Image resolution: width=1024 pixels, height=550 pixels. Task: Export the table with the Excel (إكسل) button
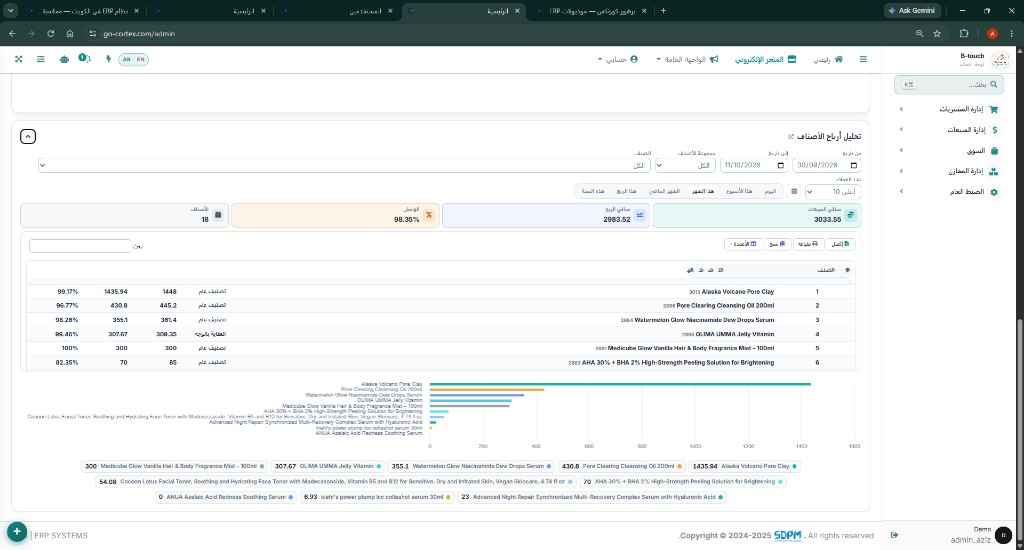pos(840,244)
